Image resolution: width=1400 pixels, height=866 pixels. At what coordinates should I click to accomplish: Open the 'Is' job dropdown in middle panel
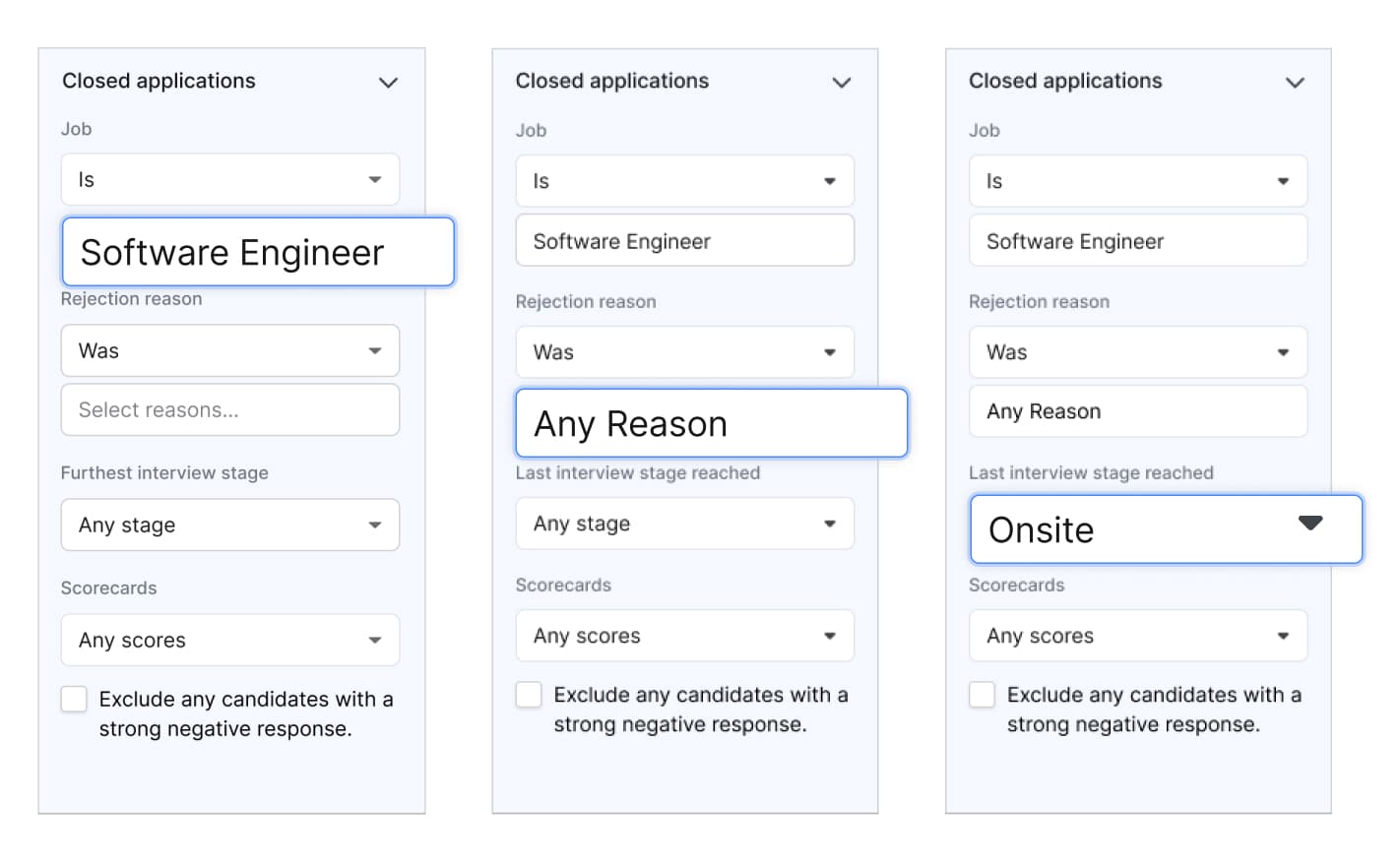(684, 182)
